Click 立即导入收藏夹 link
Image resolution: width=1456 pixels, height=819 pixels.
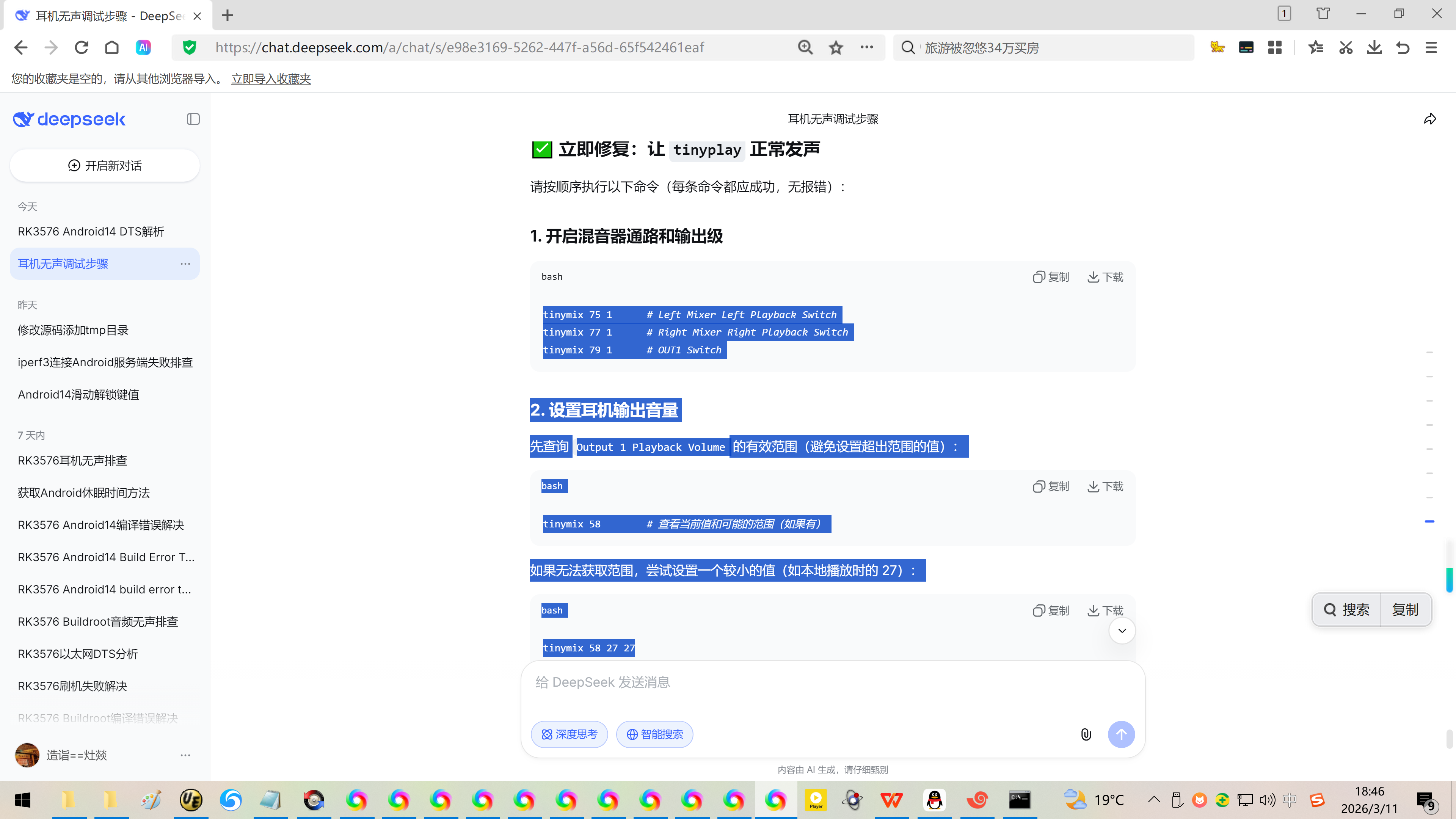point(271,78)
